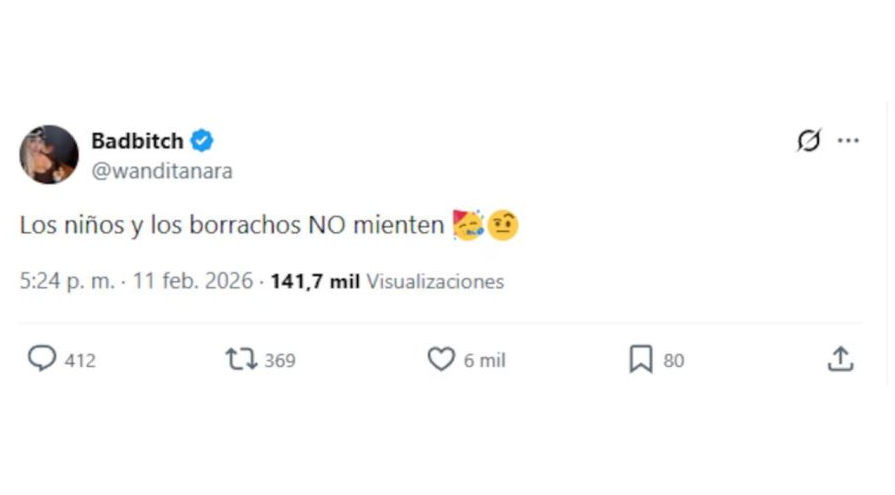895x495 pixels.
Task: Open the Badbitch profile avatar
Action: point(49,154)
